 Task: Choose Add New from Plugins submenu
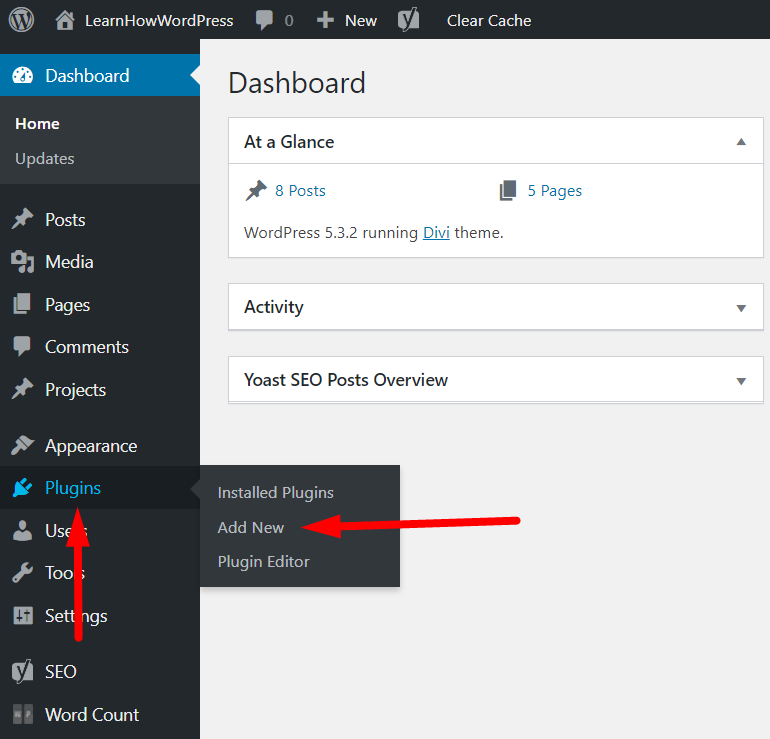pyautogui.click(x=250, y=527)
